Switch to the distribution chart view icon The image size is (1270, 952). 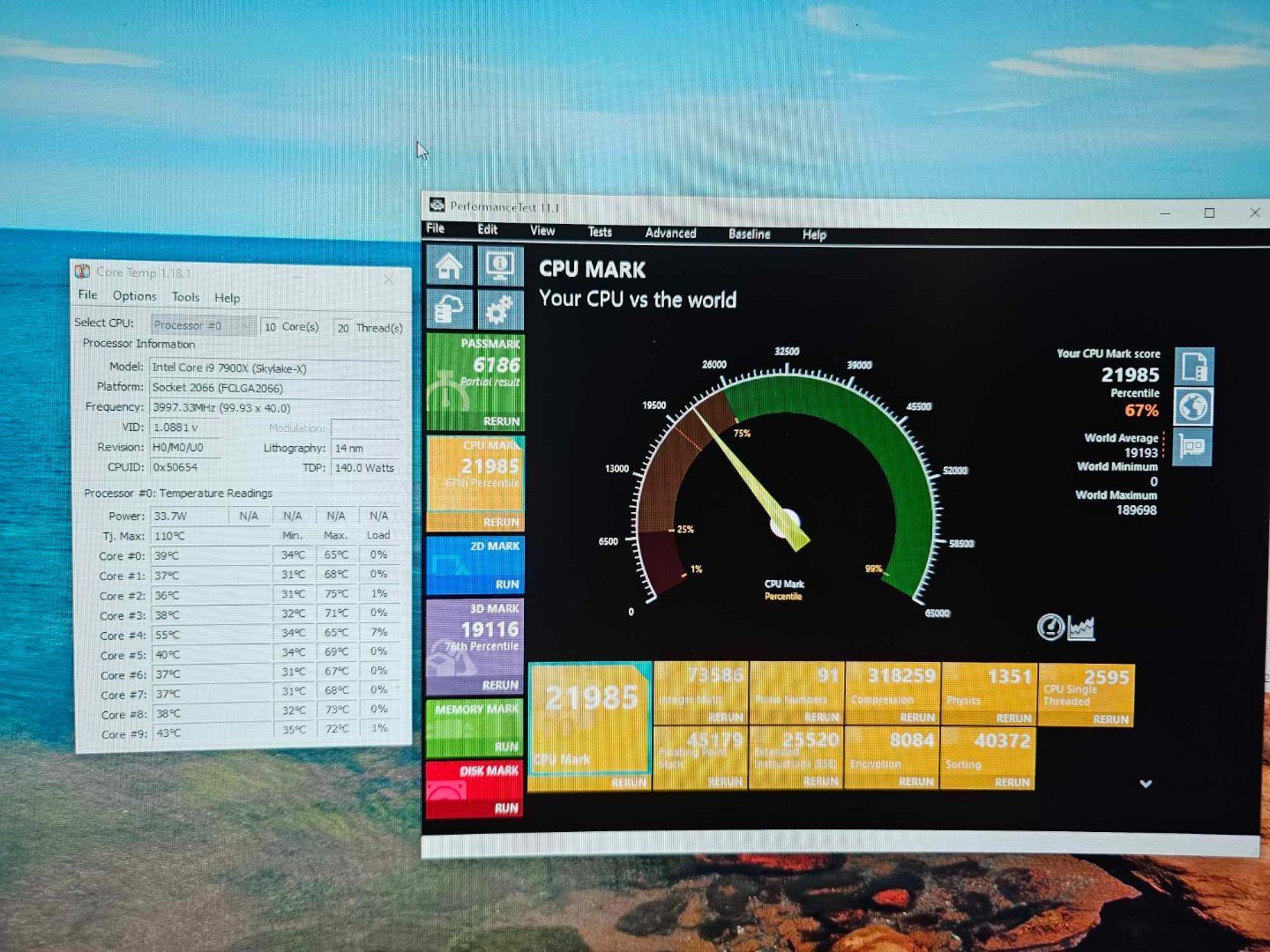pyautogui.click(x=1081, y=628)
